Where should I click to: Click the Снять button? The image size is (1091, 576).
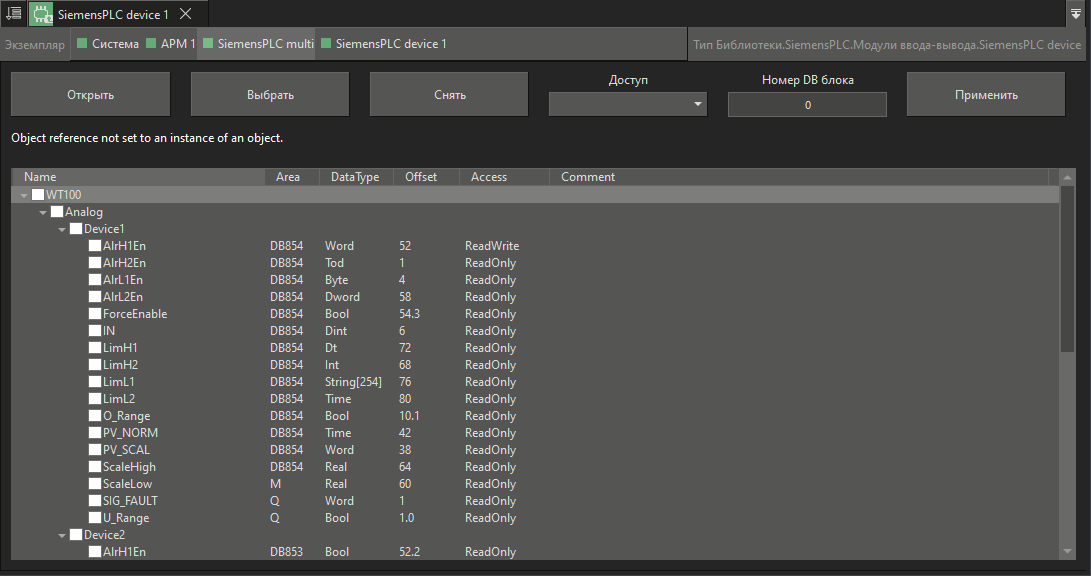pyautogui.click(x=449, y=95)
